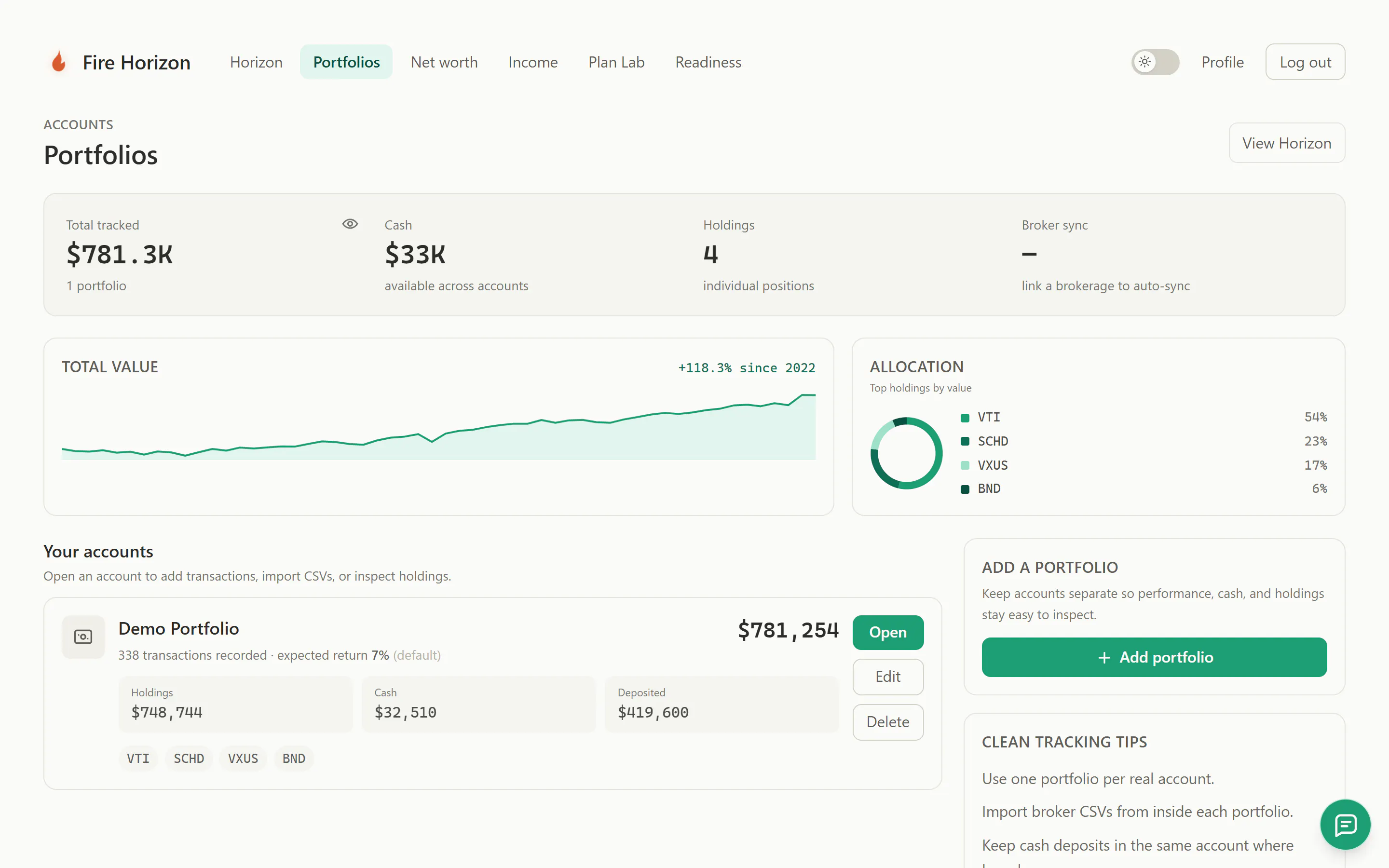The width and height of the screenshot is (1389, 868).
Task: Toggle the light/dark theme switch
Action: [x=1155, y=62]
